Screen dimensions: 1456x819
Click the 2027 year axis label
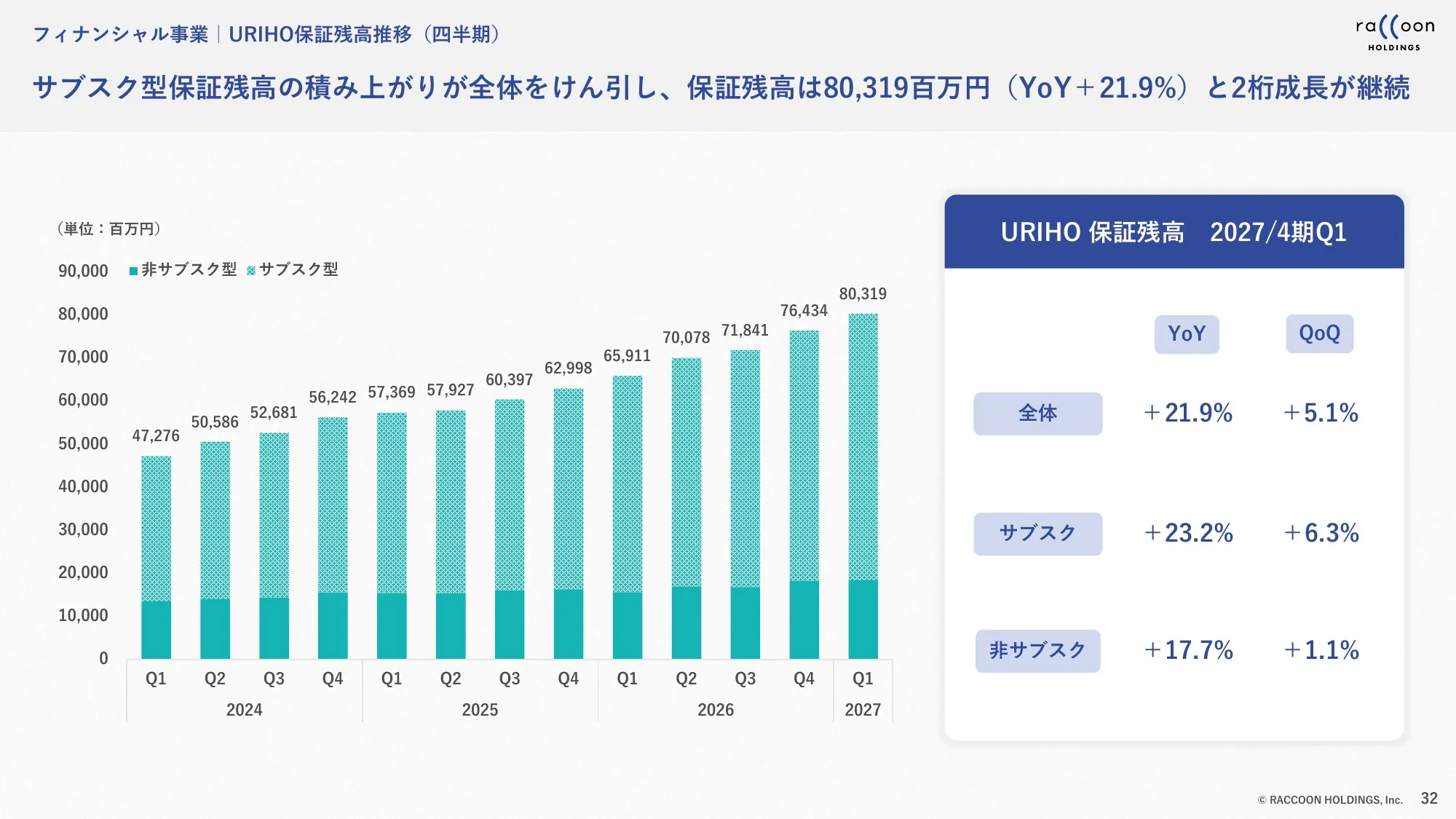click(863, 710)
